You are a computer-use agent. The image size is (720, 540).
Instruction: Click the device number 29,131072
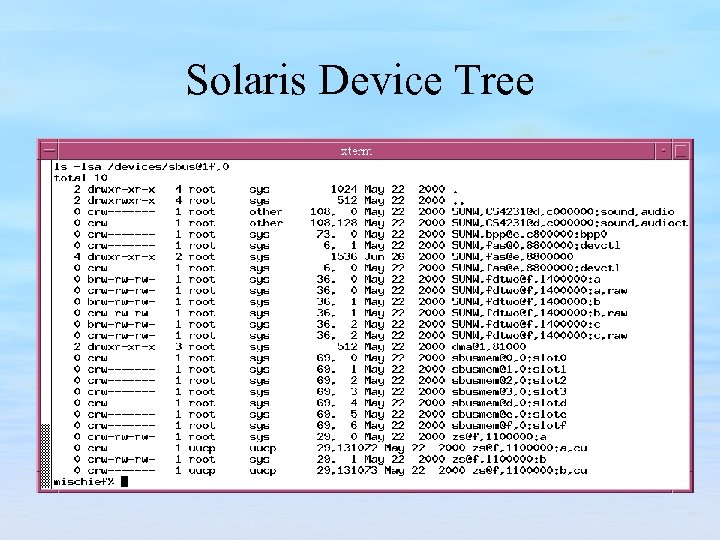coord(347,448)
